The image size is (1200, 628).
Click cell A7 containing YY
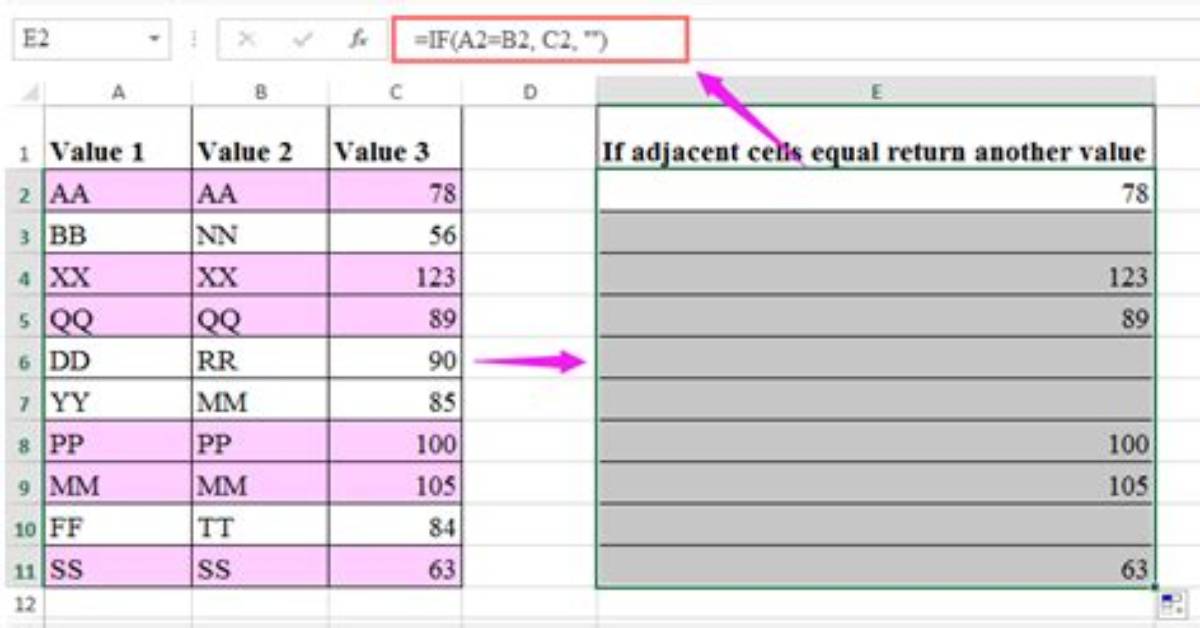coord(118,401)
